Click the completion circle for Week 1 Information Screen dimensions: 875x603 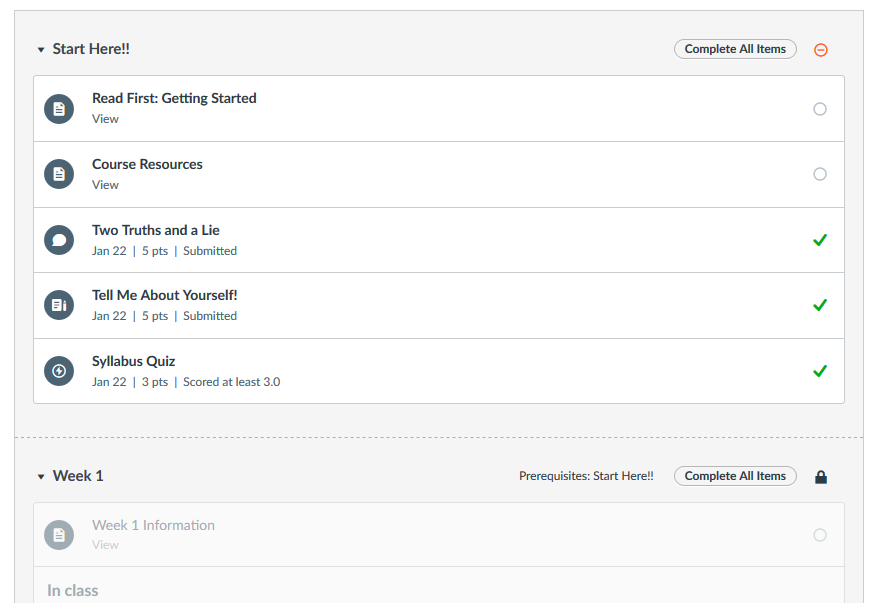click(820, 535)
